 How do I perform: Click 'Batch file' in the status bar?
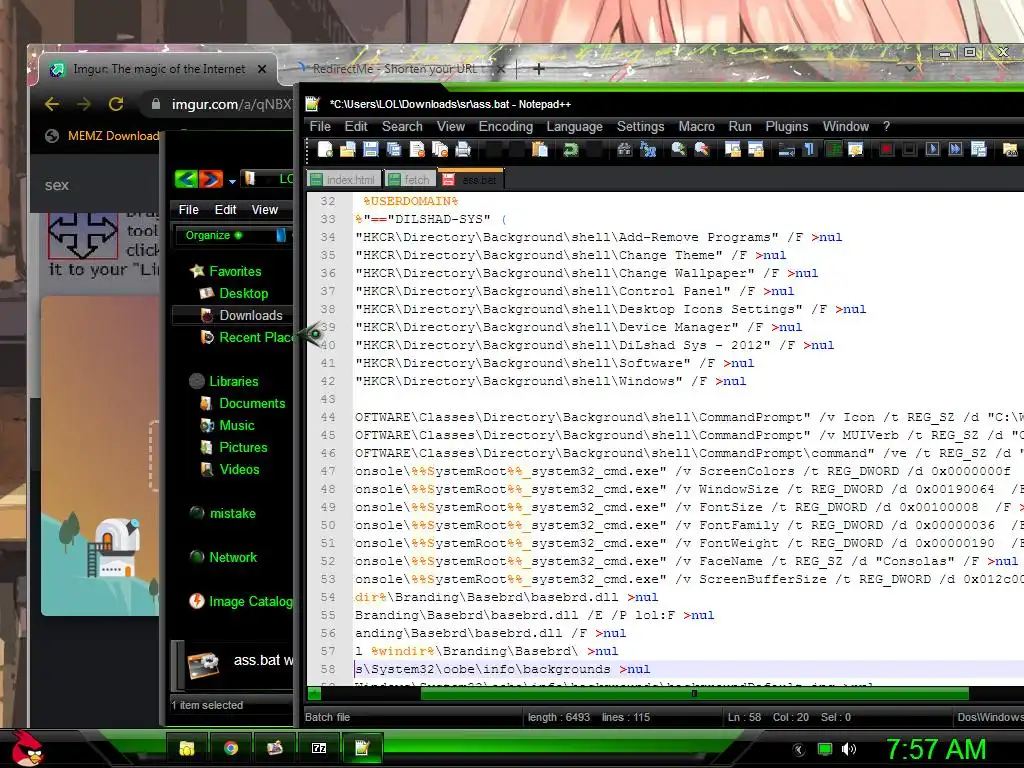(327, 717)
